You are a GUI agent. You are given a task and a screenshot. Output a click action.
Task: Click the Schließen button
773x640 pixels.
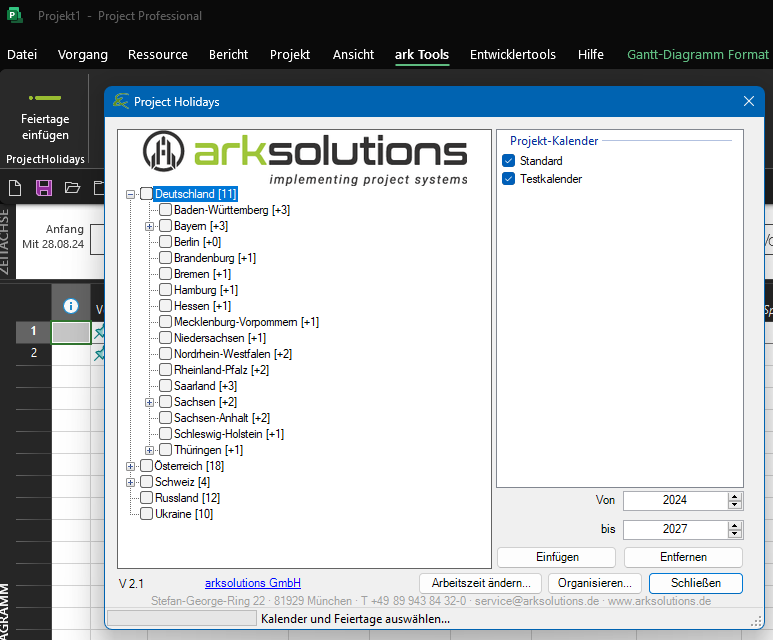coord(696,583)
